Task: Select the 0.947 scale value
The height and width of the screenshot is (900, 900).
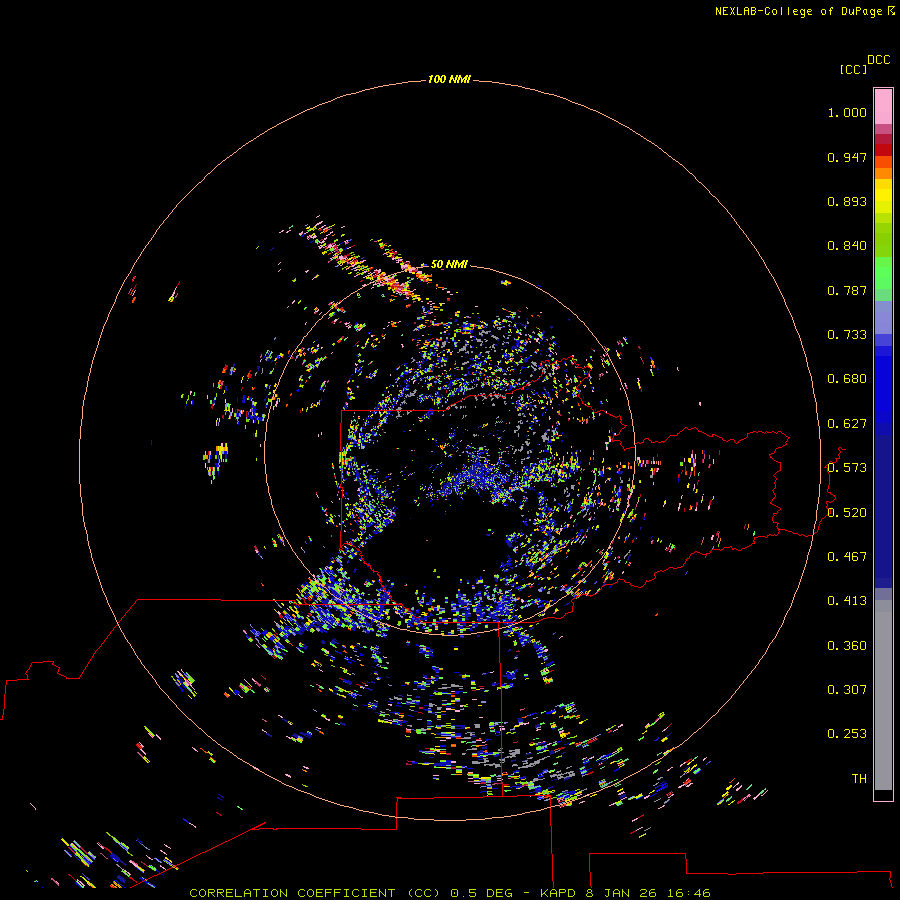Action: tap(847, 157)
